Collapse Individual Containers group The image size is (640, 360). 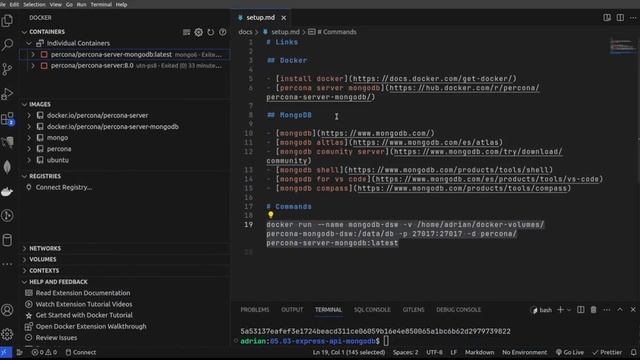(29, 43)
